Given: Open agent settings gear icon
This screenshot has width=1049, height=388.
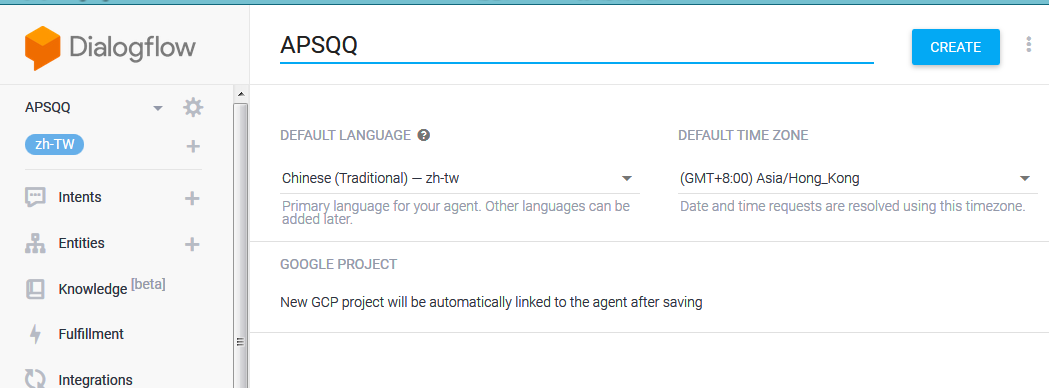Looking at the screenshot, I should tap(193, 108).
